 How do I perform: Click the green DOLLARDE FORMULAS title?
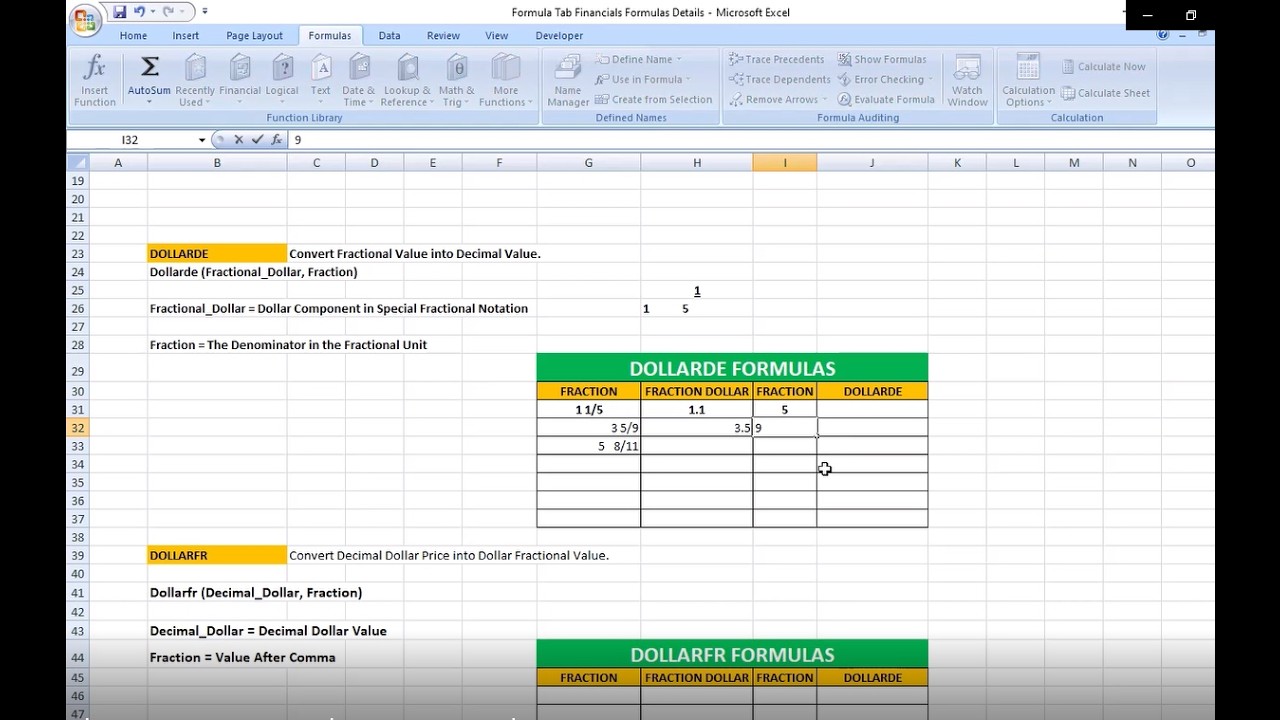coord(732,368)
